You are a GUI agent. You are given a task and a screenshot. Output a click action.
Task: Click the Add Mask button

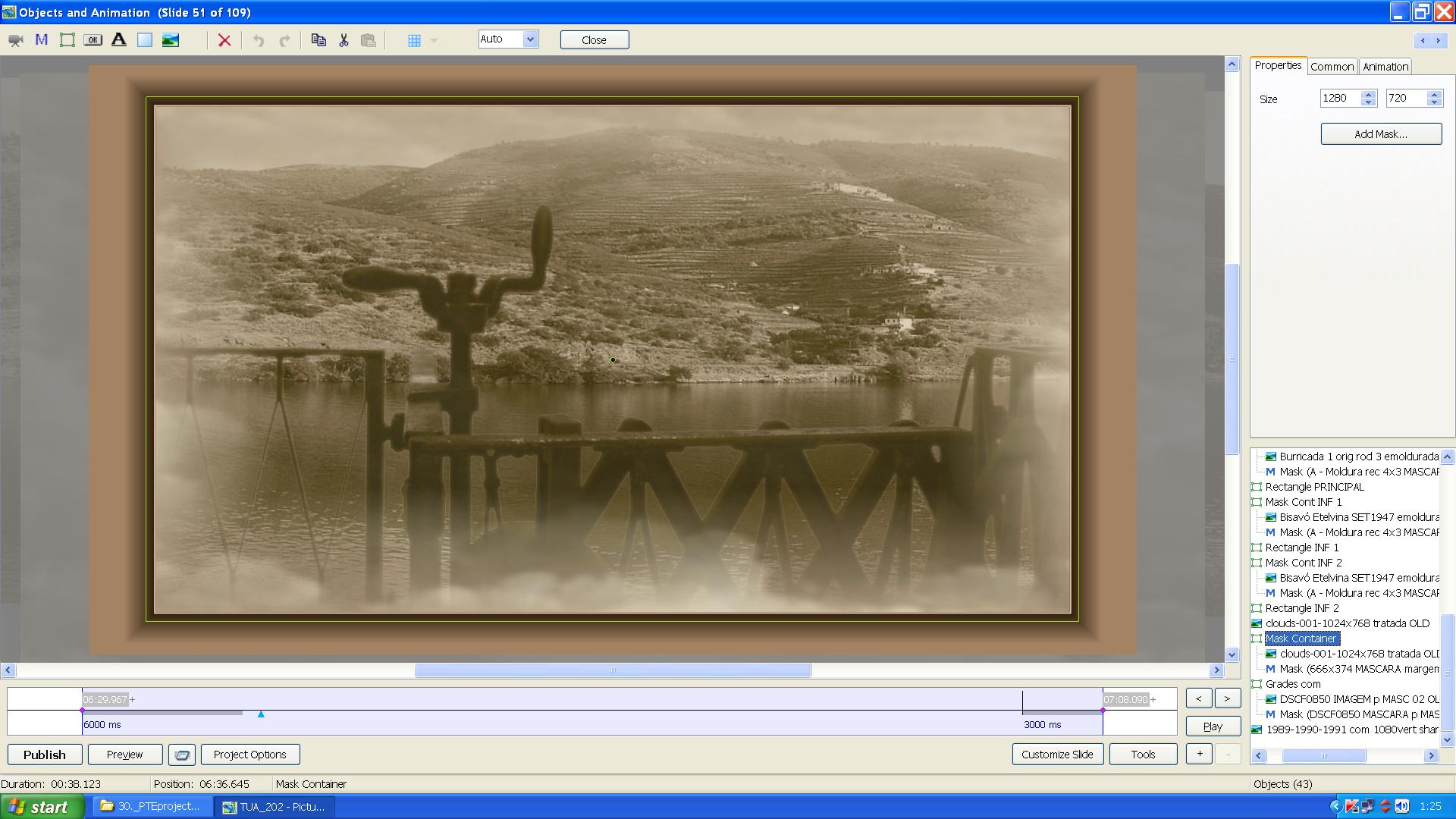pyautogui.click(x=1380, y=134)
